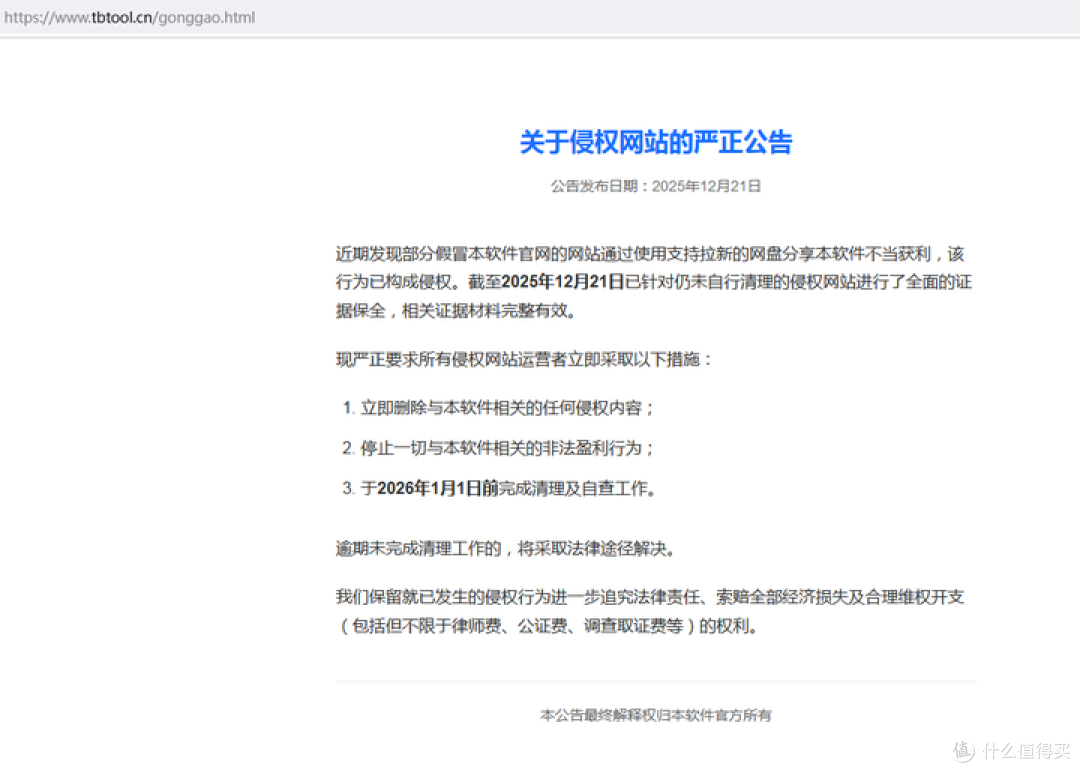Click the sentence 逾期未完成清理工作的，将采取法律途径解决

506,548
